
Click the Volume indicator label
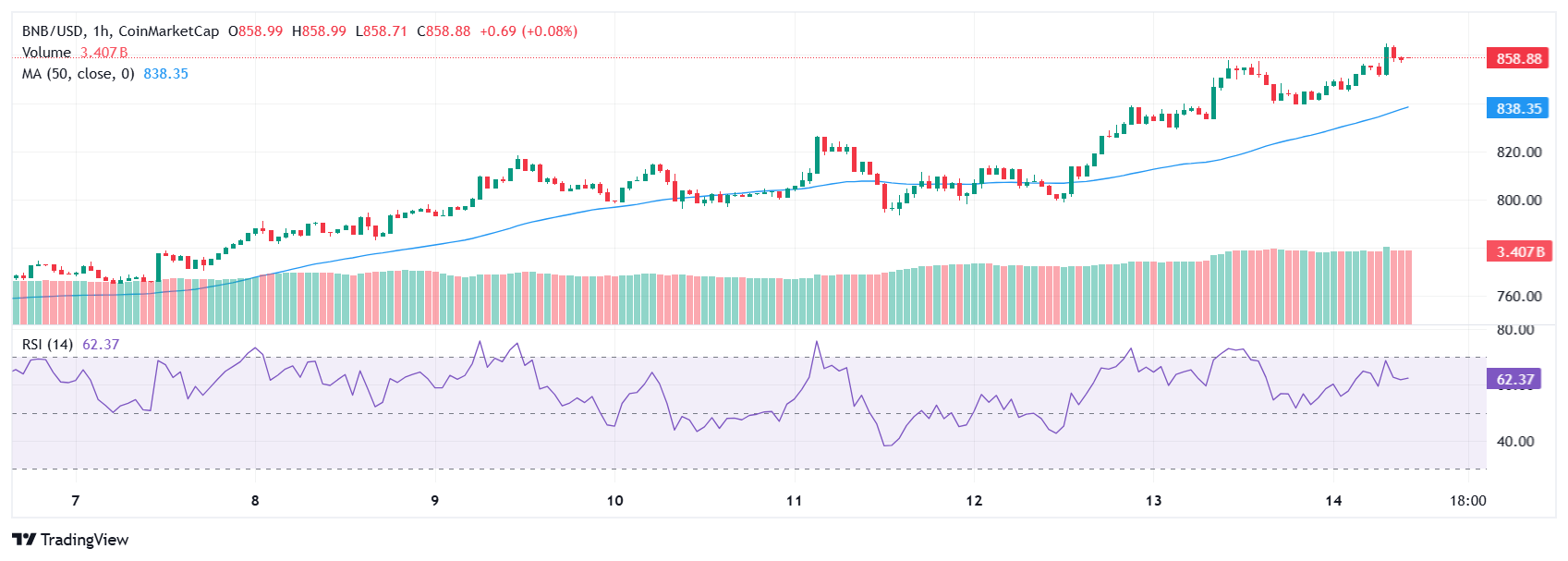(46, 53)
